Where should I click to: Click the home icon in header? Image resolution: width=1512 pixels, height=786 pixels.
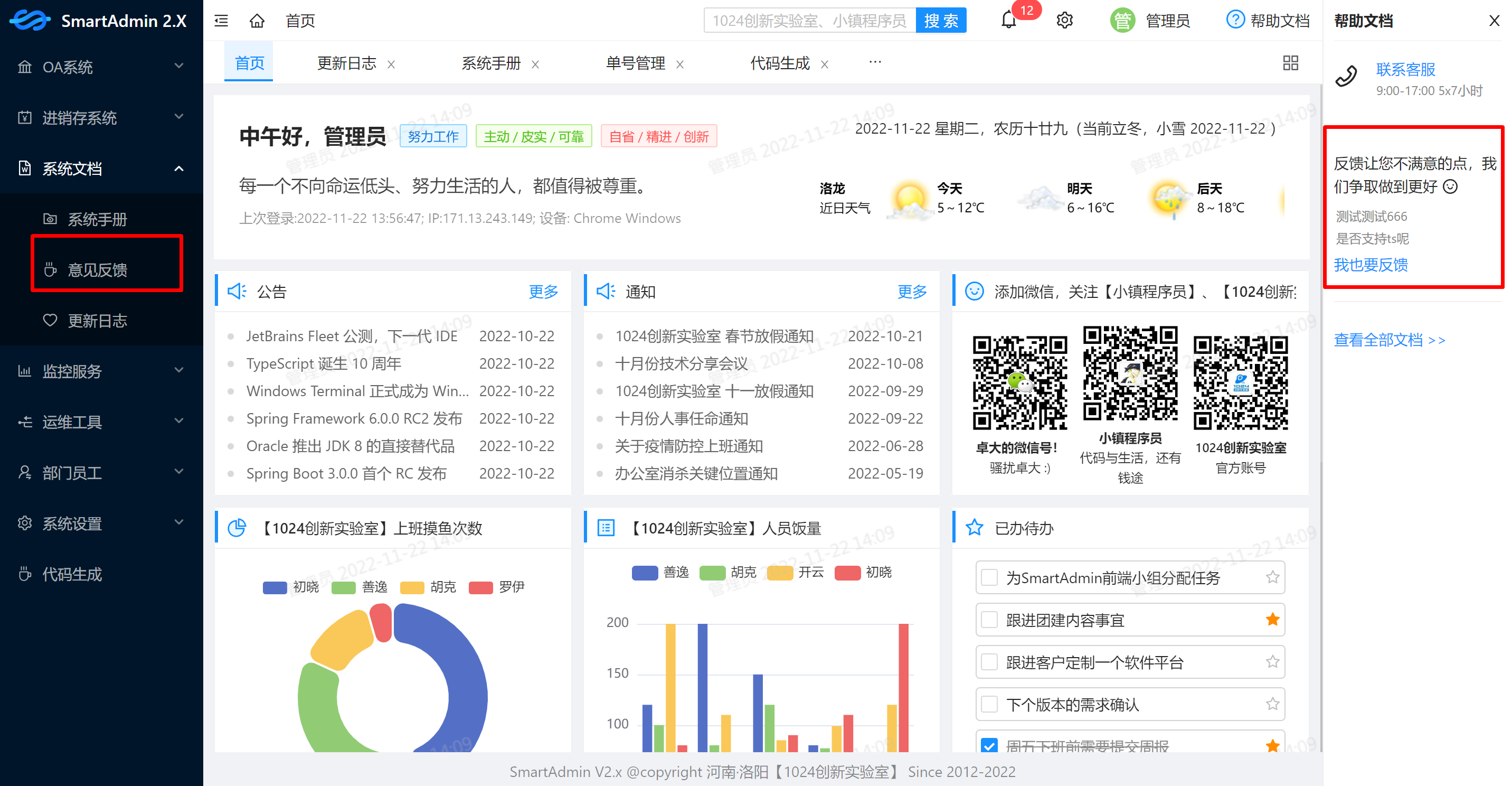[x=257, y=21]
